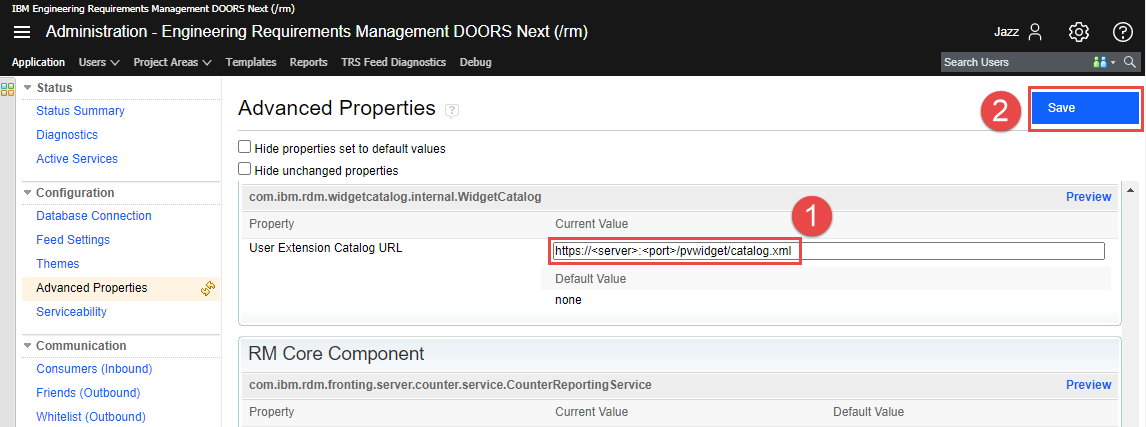Image resolution: width=1146 pixels, height=427 pixels.
Task: Click the magnifier icon in Search Users
Action: pyautogui.click(x=1130, y=62)
